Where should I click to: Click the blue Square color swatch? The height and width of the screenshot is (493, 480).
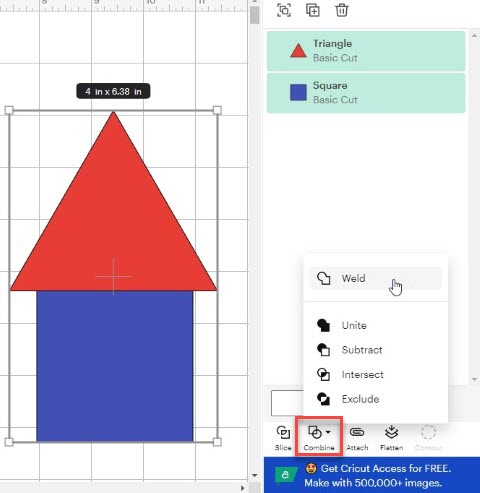298,92
